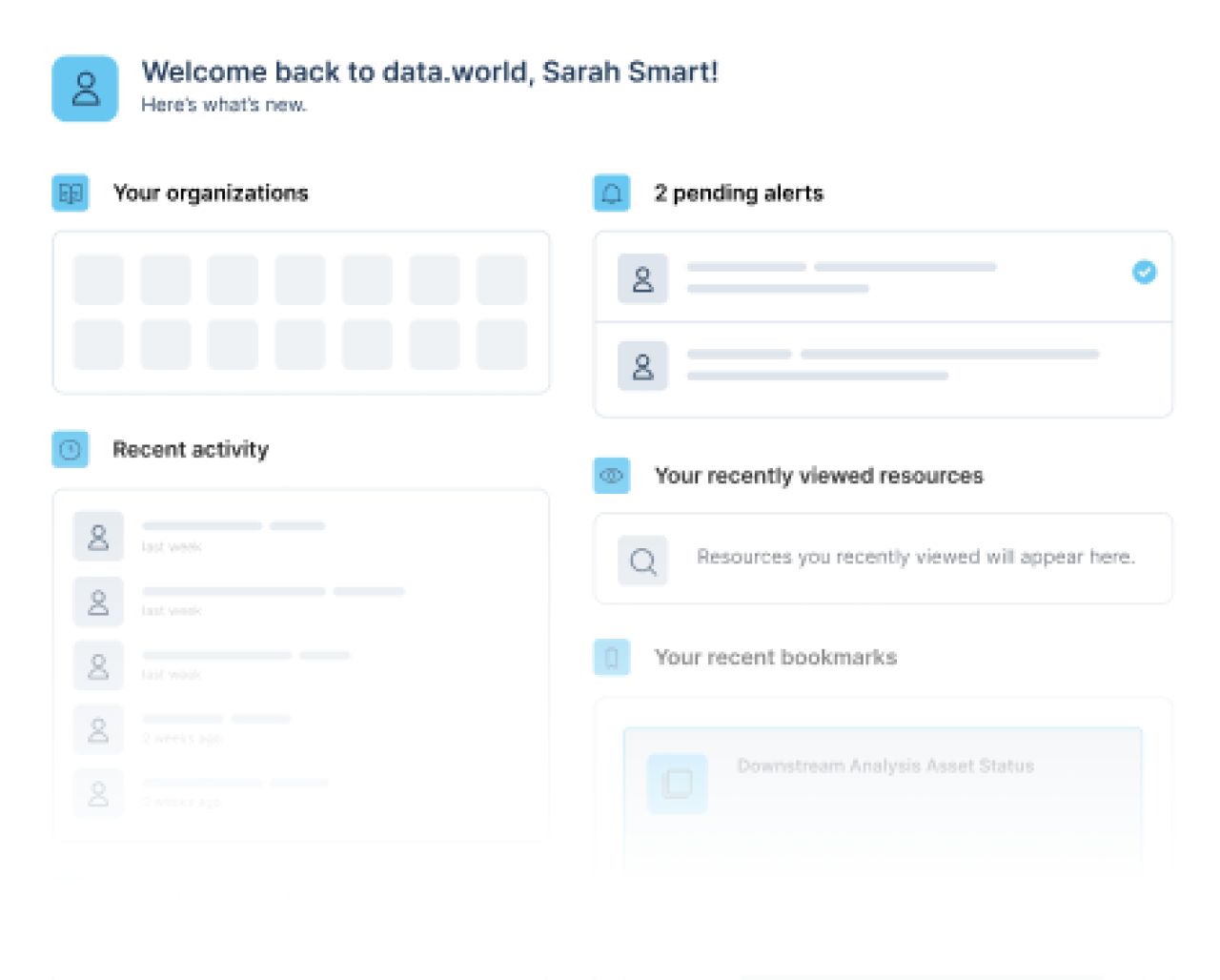The image size is (1220, 980).
Task: Open the last organization tile in bottom row
Action: coord(501,344)
